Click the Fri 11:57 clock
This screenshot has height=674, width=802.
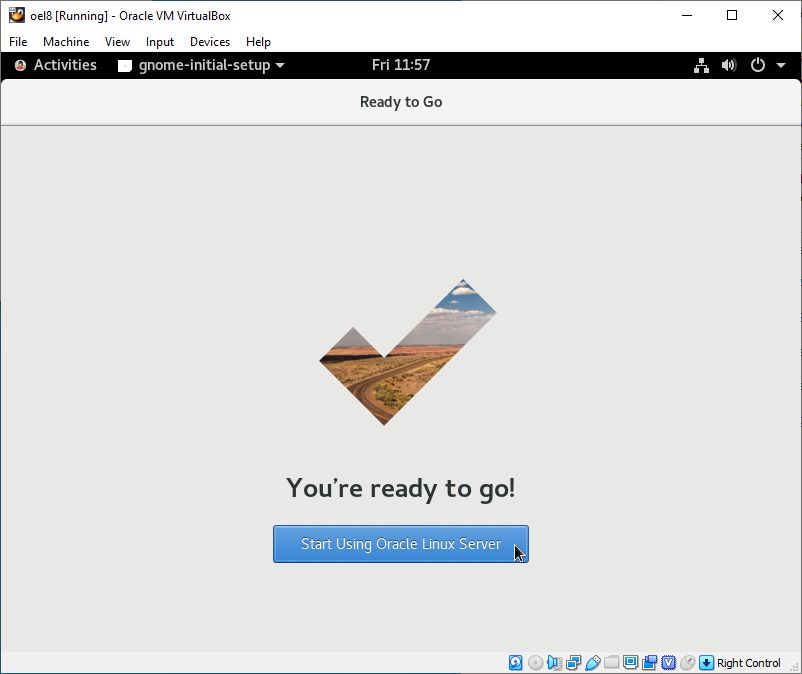pos(400,65)
